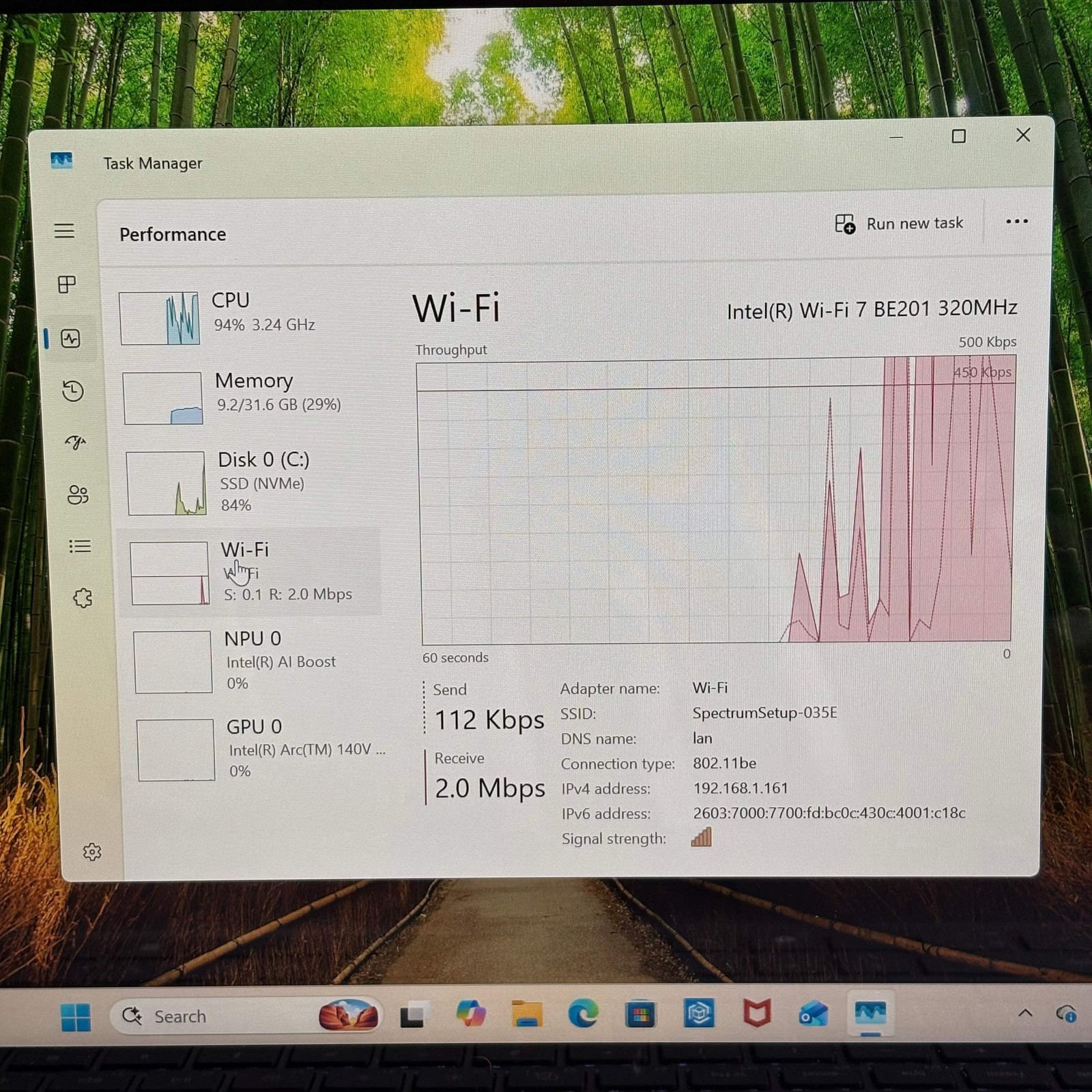Click the CPU usage mini graph thumbnail

coord(160,318)
